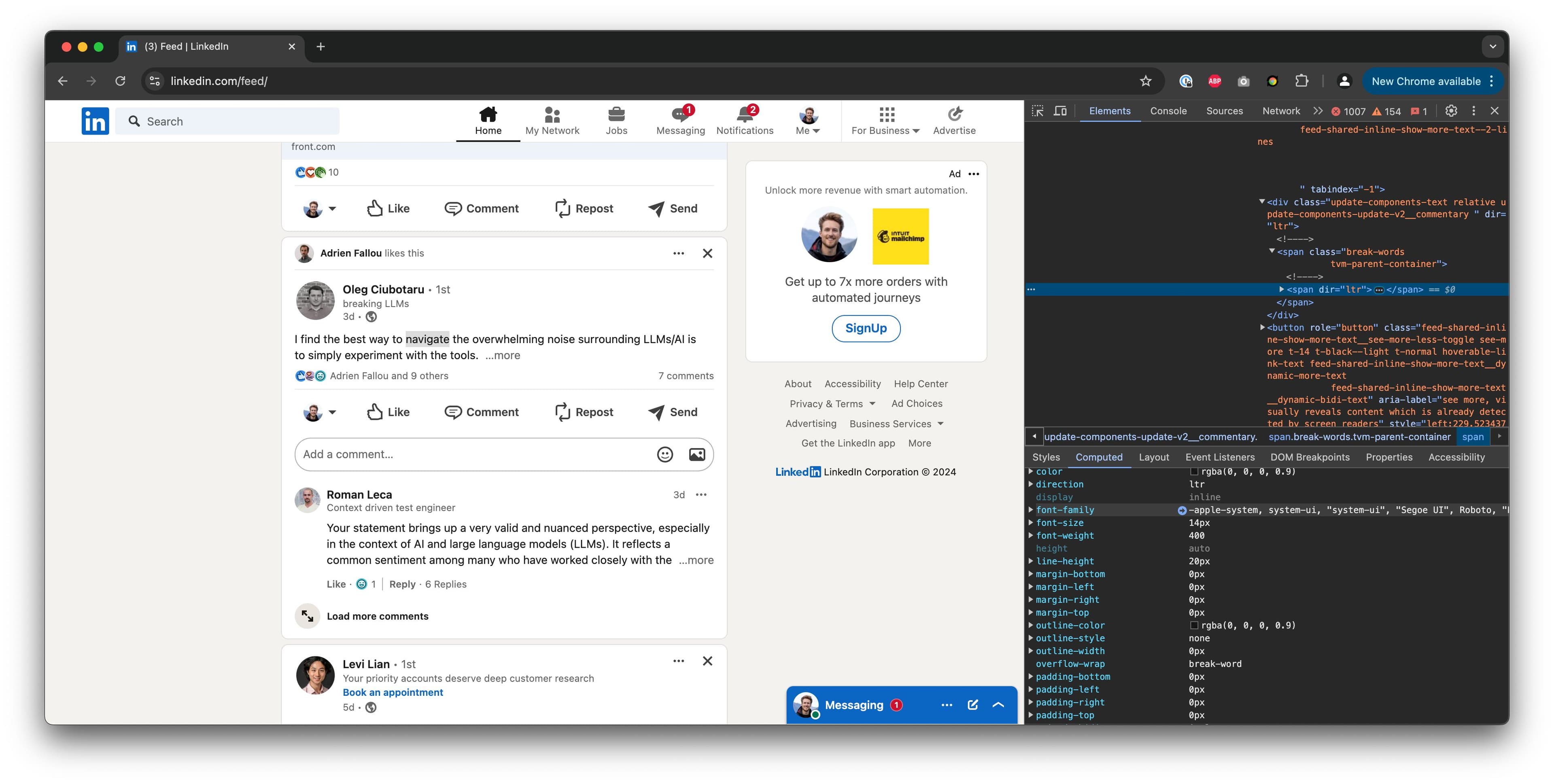
Task: Like Oleg Ciubotaru's post
Action: (388, 412)
